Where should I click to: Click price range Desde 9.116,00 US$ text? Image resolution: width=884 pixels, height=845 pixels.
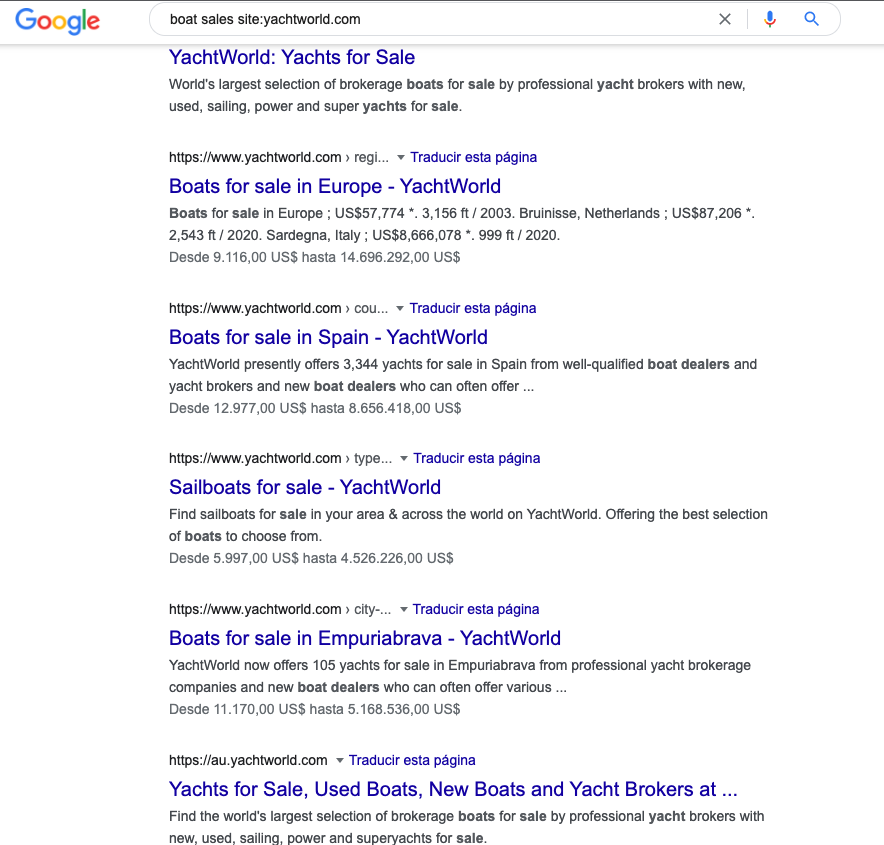[x=315, y=258]
